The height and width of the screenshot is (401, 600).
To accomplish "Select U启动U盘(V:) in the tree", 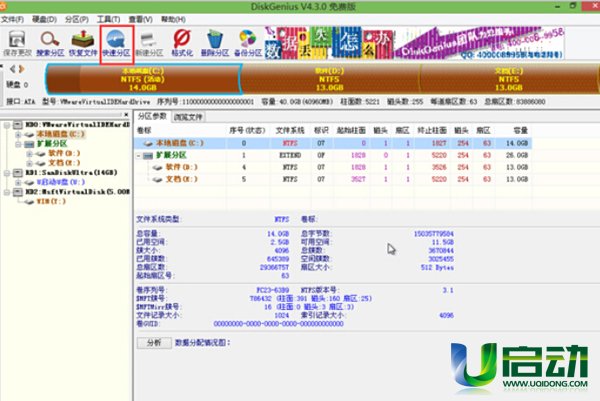I will coord(60,182).
